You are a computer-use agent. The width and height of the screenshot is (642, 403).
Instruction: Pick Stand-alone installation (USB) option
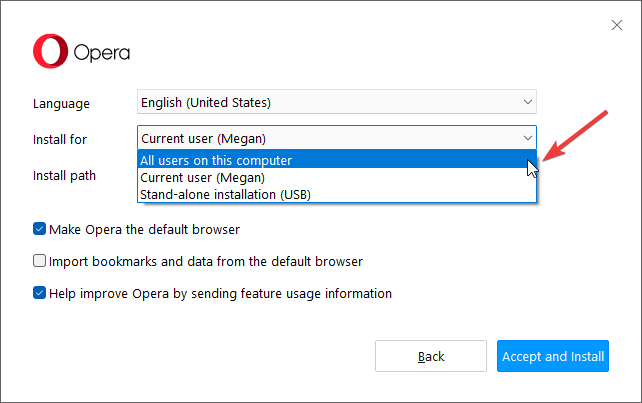coord(337,194)
